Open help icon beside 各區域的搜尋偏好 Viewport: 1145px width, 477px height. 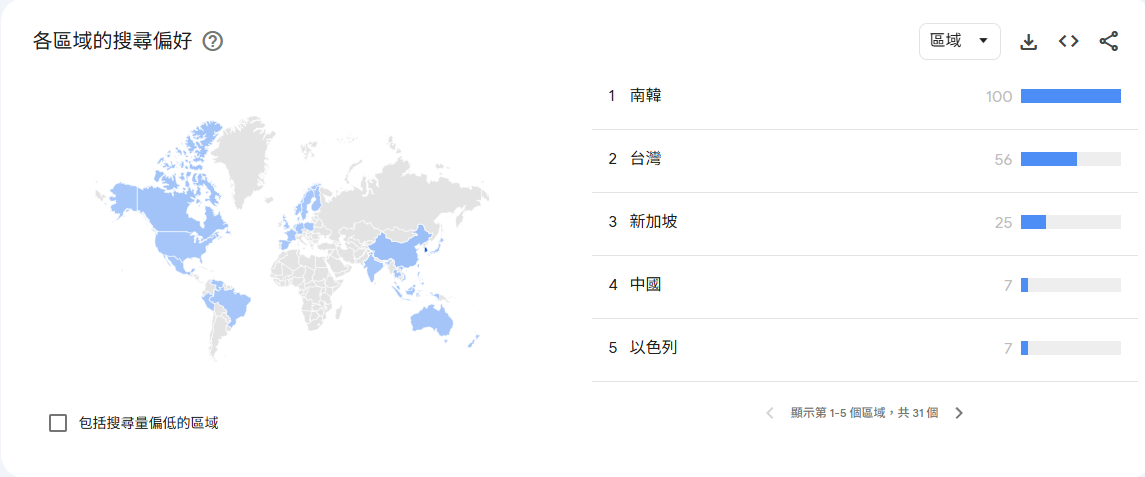point(212,42)
